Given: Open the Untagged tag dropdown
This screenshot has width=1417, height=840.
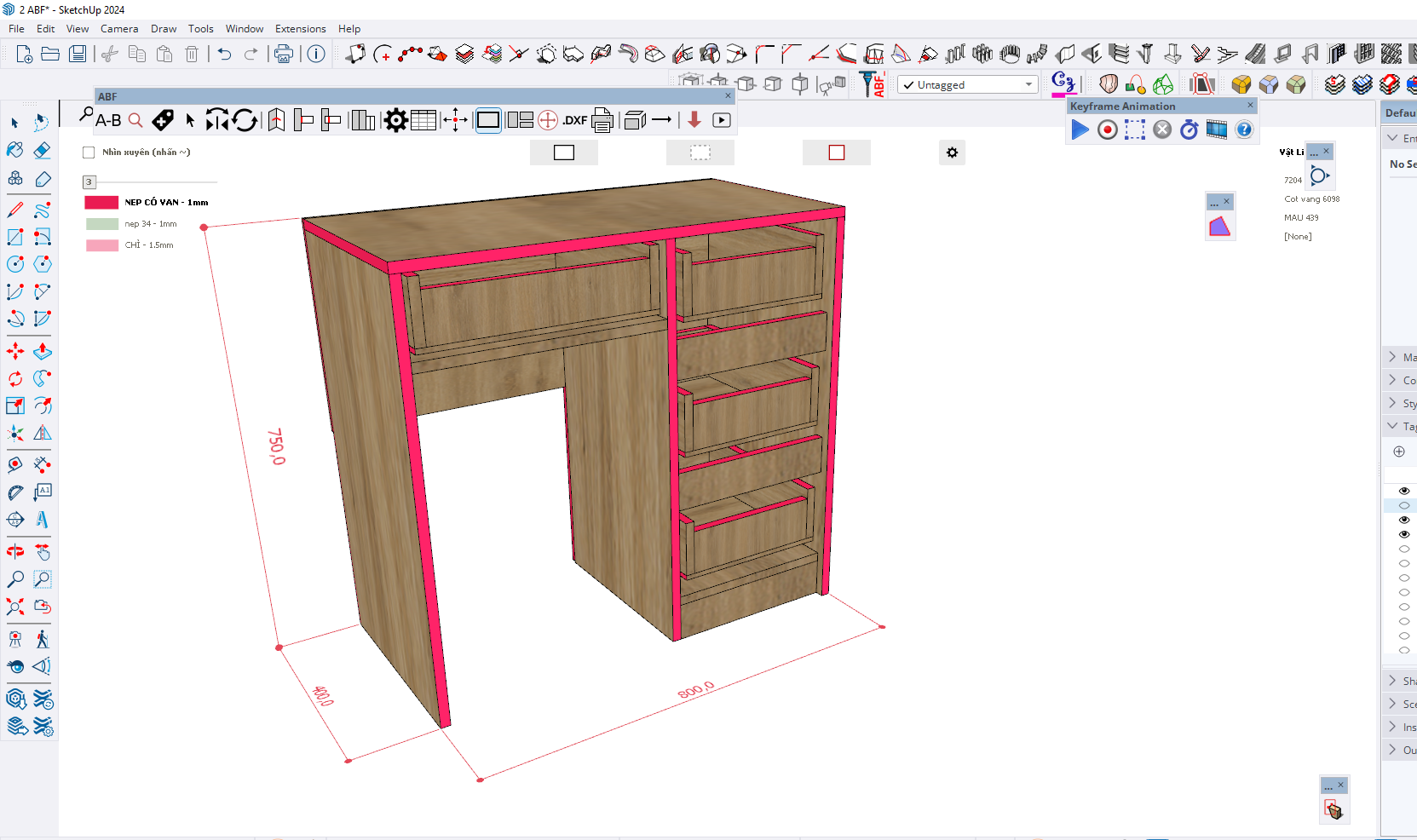Looking at the screenshot, I should pyautogui.click(x=1028, y=84).
